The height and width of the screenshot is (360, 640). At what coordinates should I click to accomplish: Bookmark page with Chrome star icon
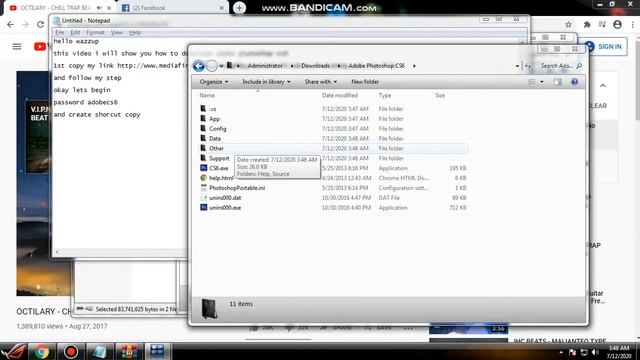(x=568, y=24)
